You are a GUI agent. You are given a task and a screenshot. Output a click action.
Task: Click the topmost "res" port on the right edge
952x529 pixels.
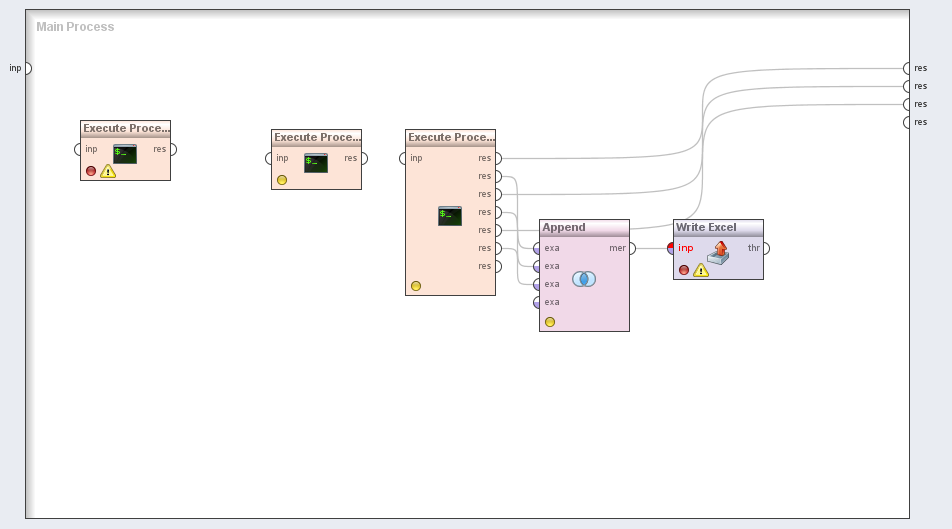907,68
